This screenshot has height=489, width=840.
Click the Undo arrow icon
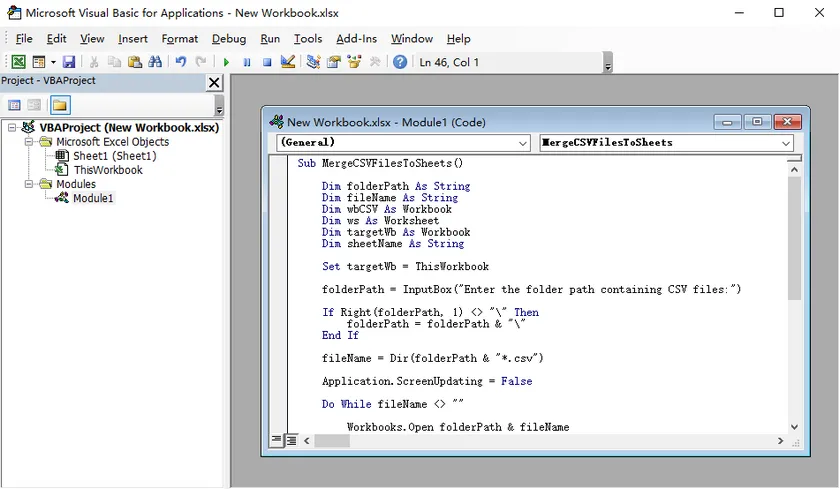tap(181, 62)
